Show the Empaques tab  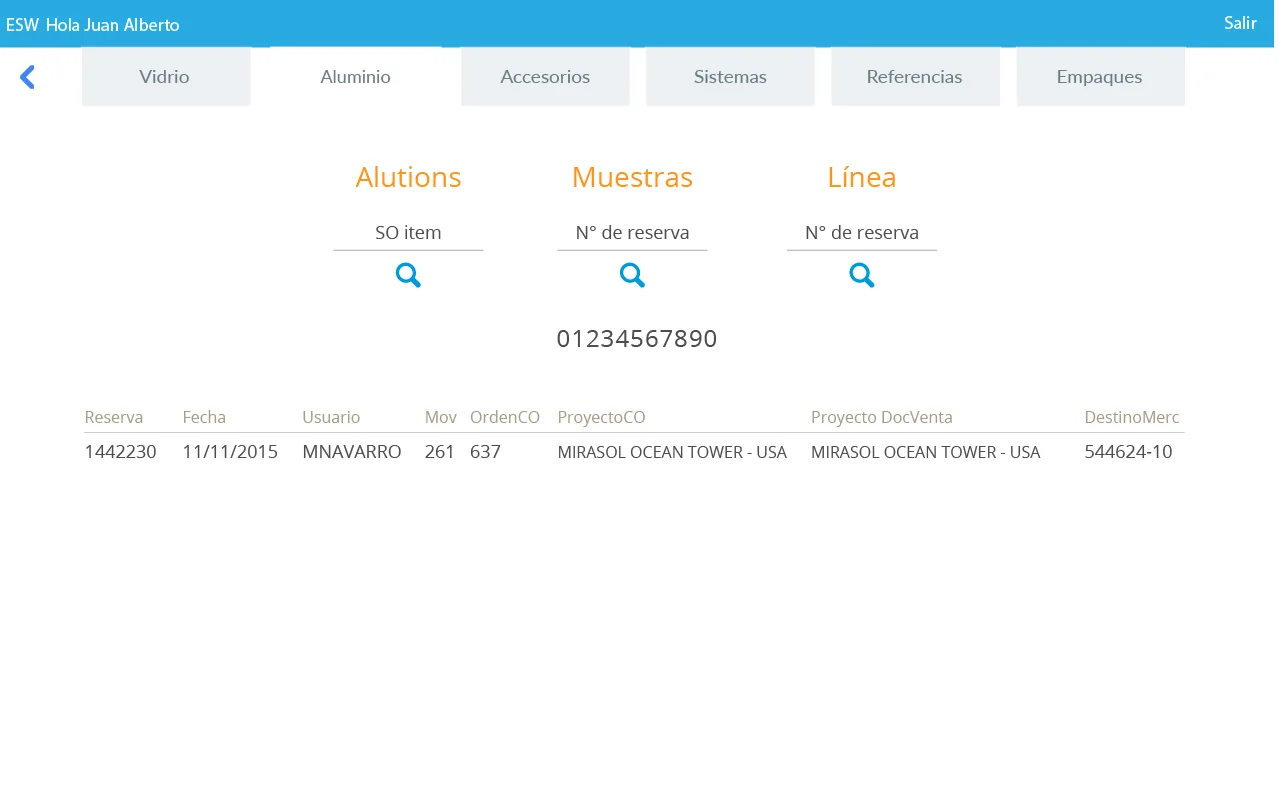[1100, 77]
